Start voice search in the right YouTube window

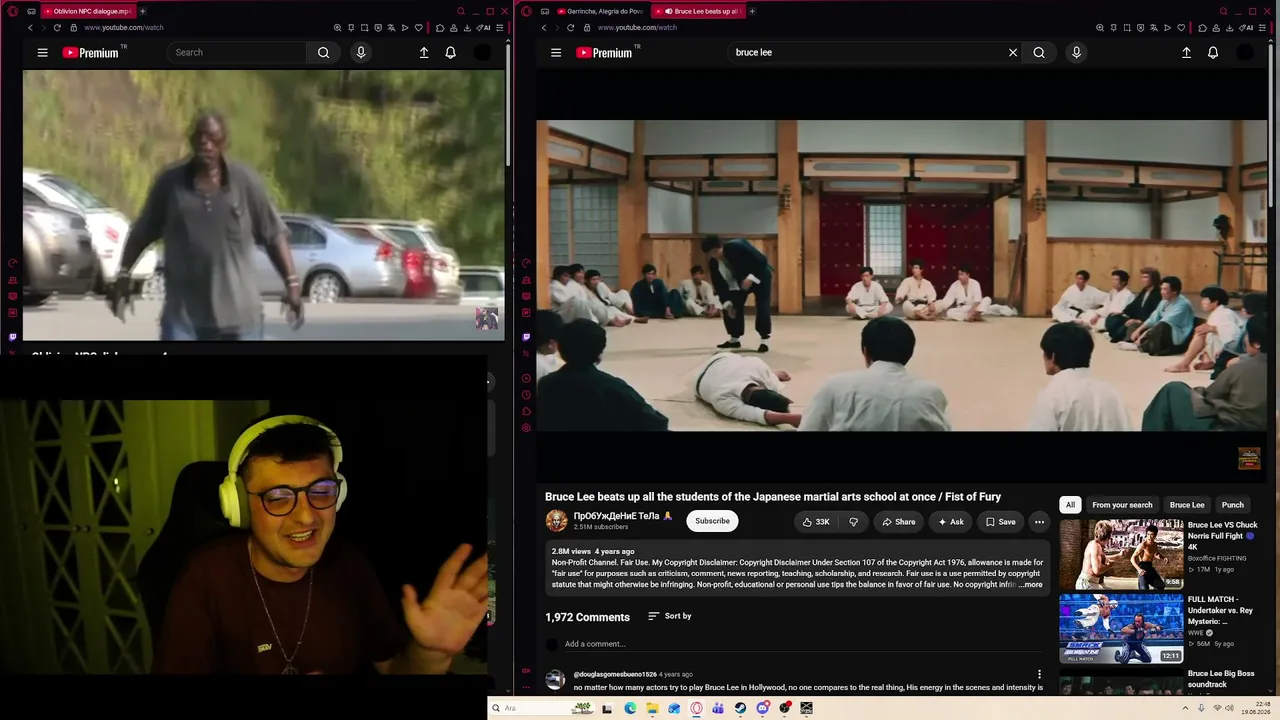[x=1076, y=52]
